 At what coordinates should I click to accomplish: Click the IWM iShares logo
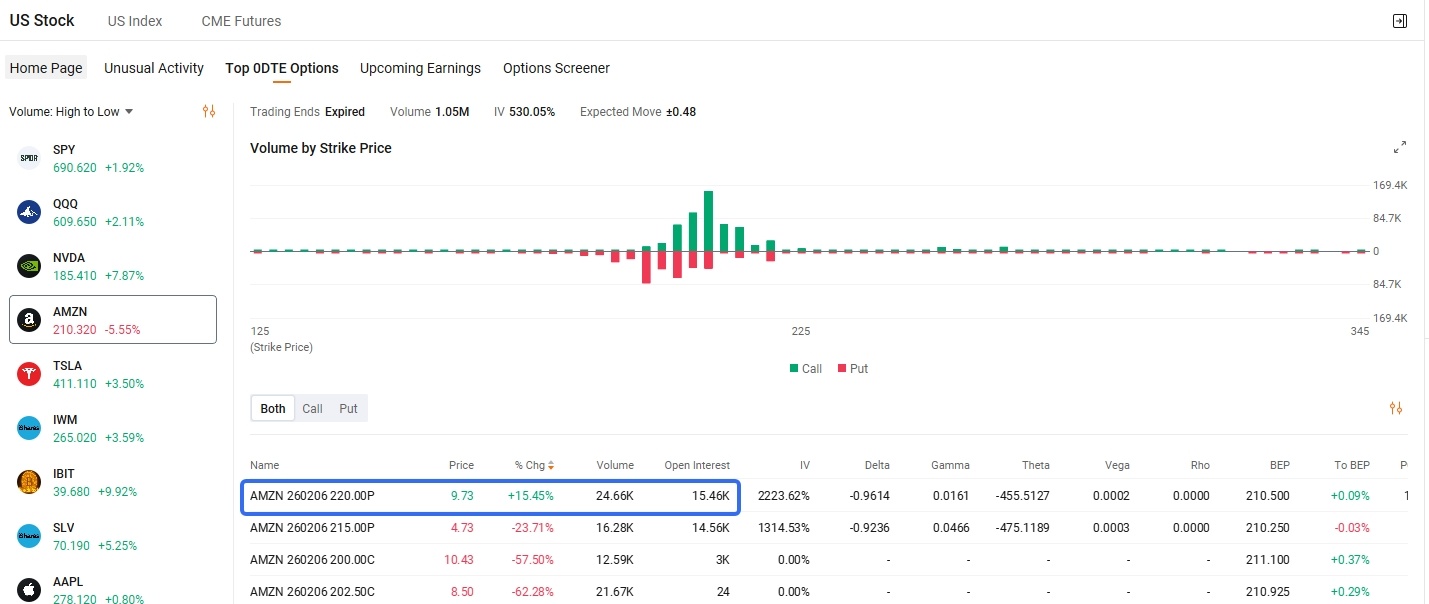29,428
